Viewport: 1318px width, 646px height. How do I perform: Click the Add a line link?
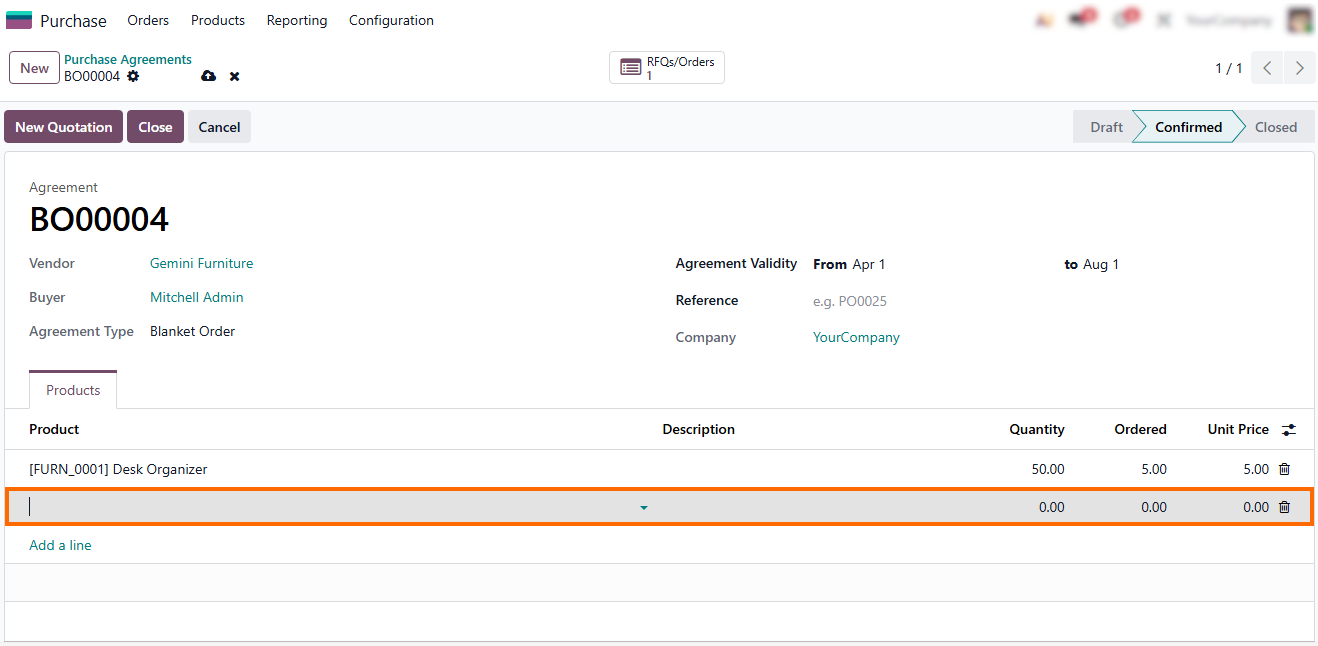(60, 545)
